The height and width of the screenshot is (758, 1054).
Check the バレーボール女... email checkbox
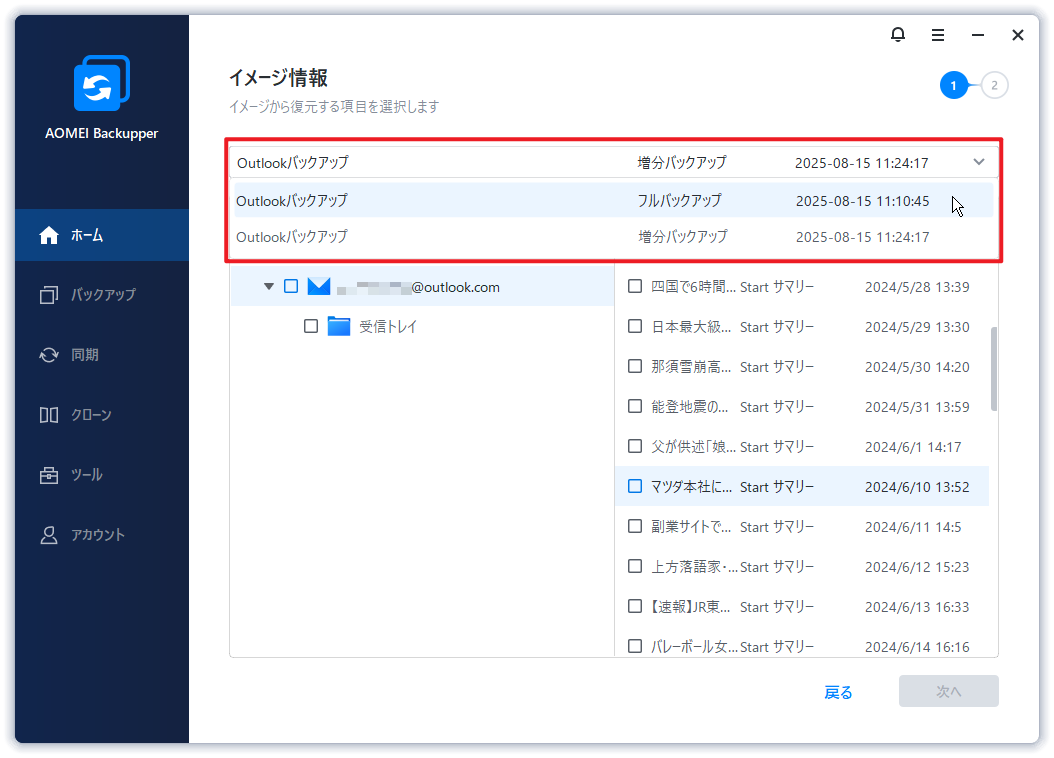(x=635, y=646)
